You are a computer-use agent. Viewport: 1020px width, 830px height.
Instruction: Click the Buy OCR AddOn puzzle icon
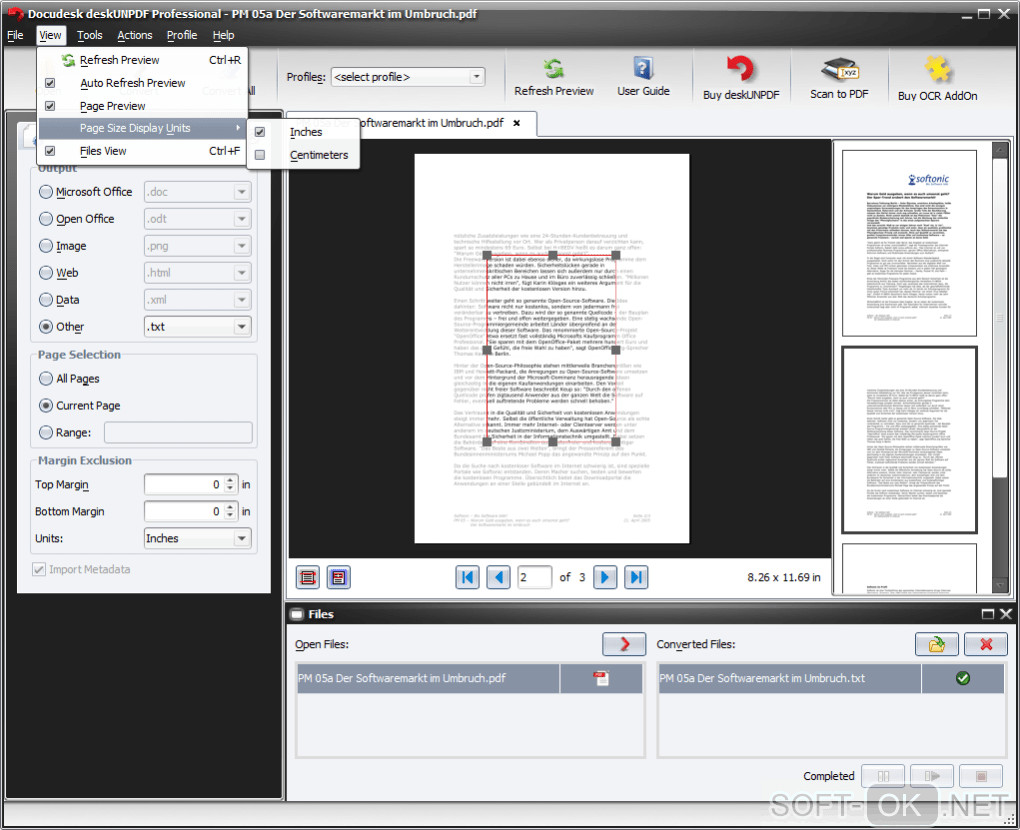coord(937,70)
